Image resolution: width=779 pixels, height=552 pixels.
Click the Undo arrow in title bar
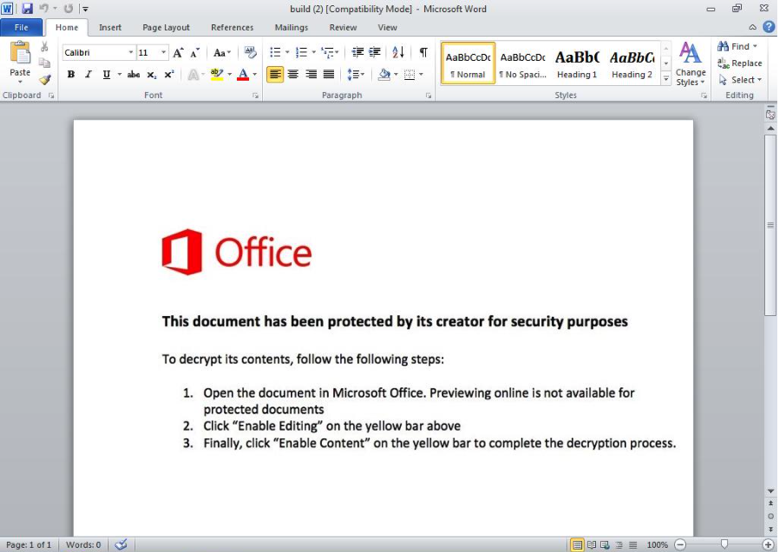pyautogui.click(x=44, y=8)
